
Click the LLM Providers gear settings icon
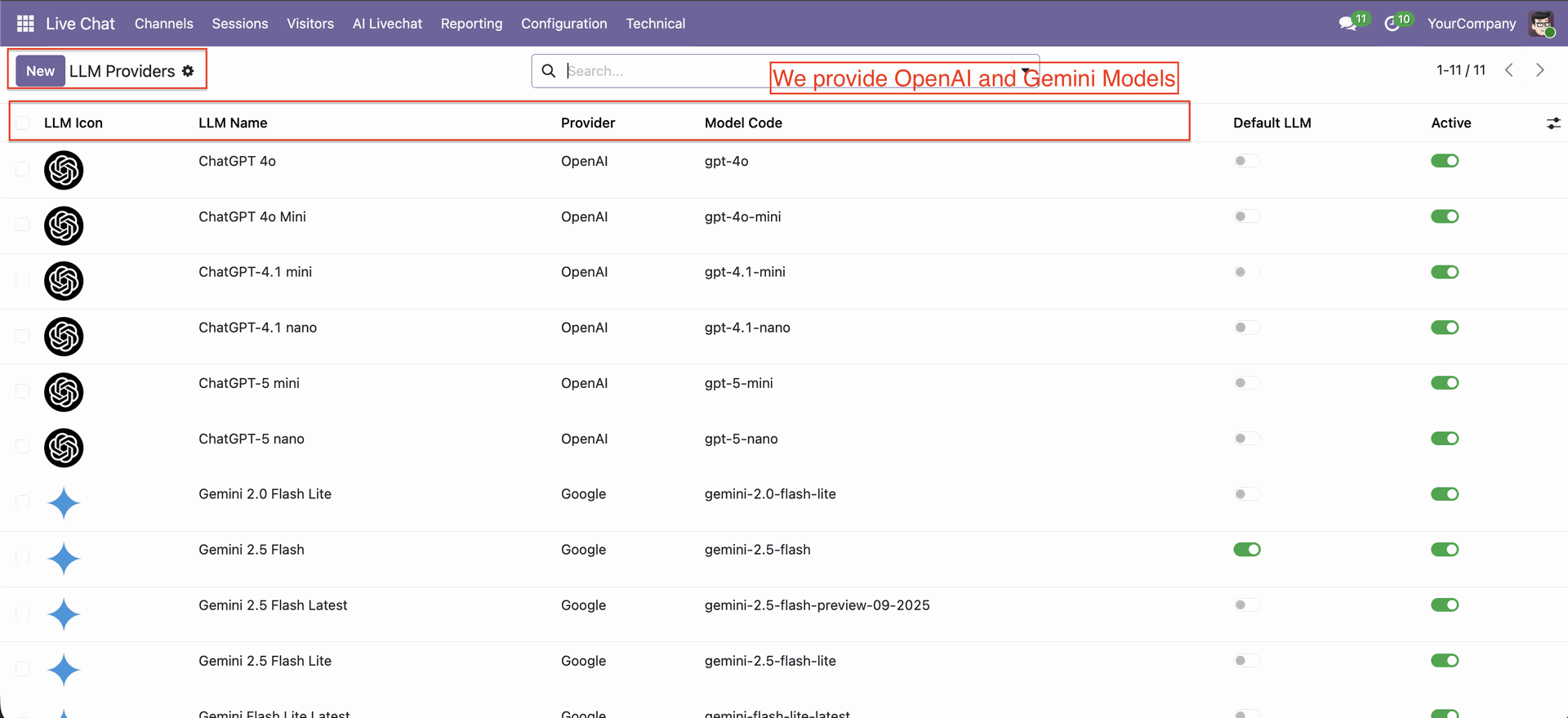coord(188,71)
